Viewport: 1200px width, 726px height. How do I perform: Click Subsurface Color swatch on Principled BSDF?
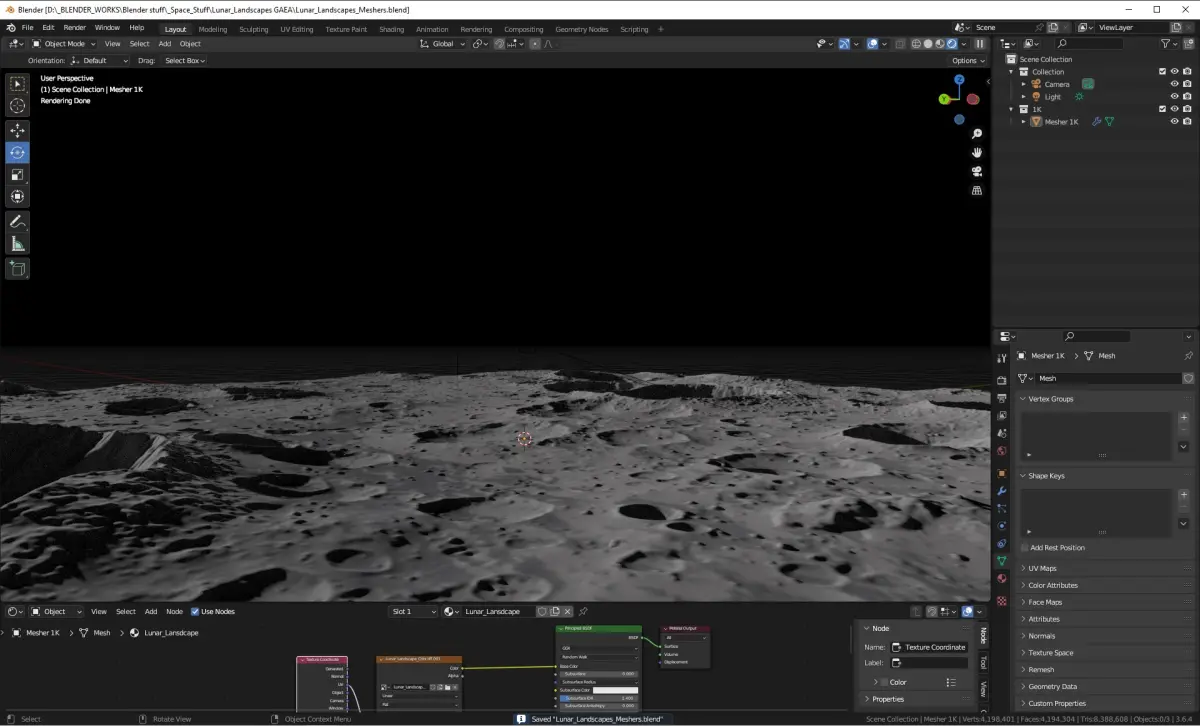point(615,690)
